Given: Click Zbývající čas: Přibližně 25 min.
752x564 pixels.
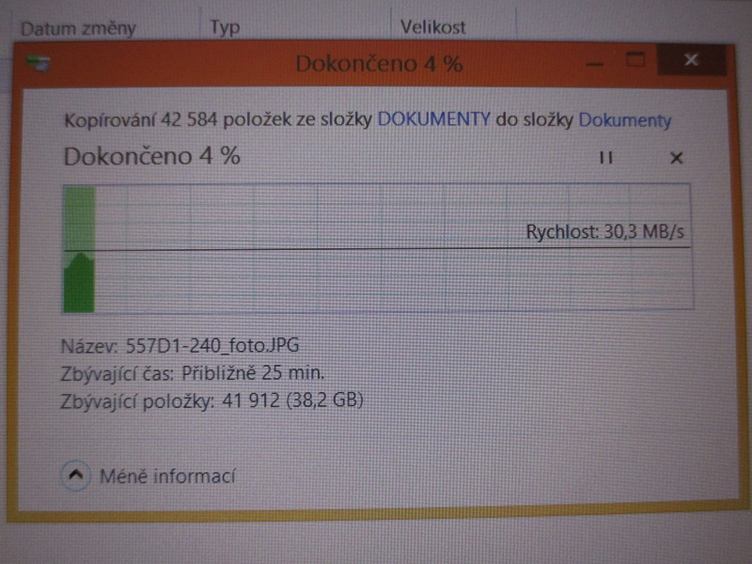Looking at the screenshot, I should [x=193, y=373].
